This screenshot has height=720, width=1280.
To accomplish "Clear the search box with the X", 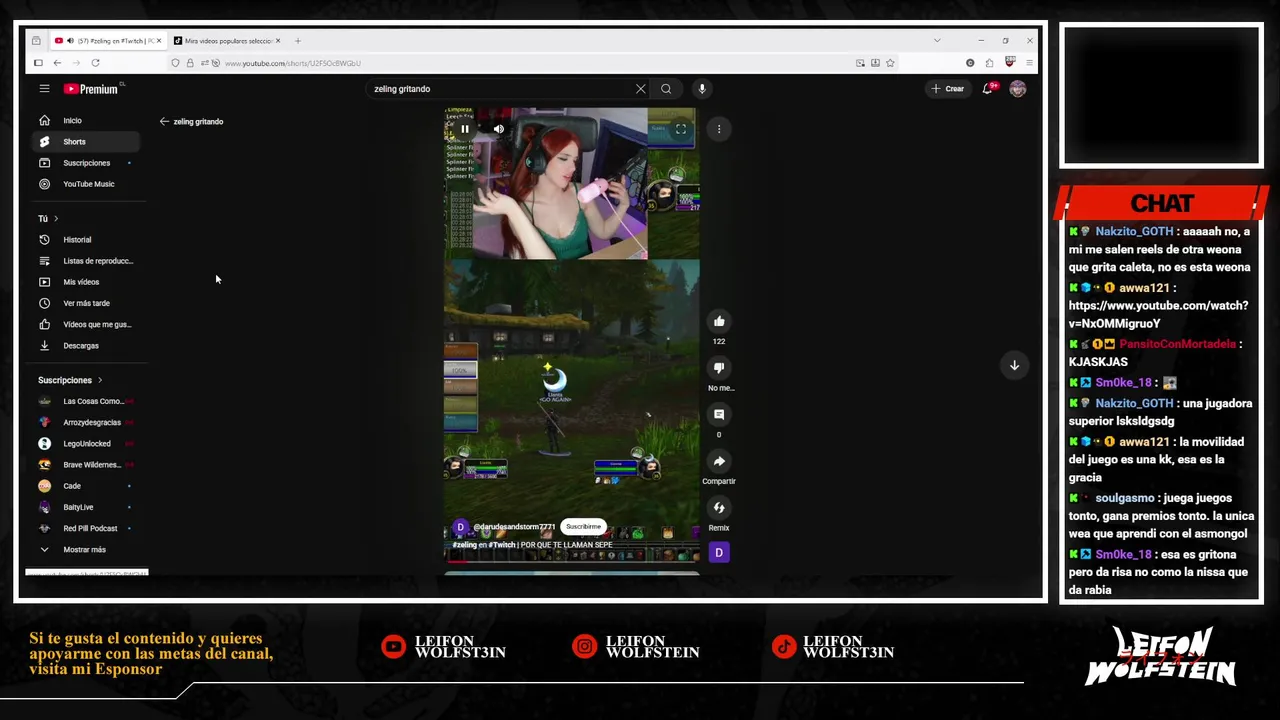I will point(641,89).
